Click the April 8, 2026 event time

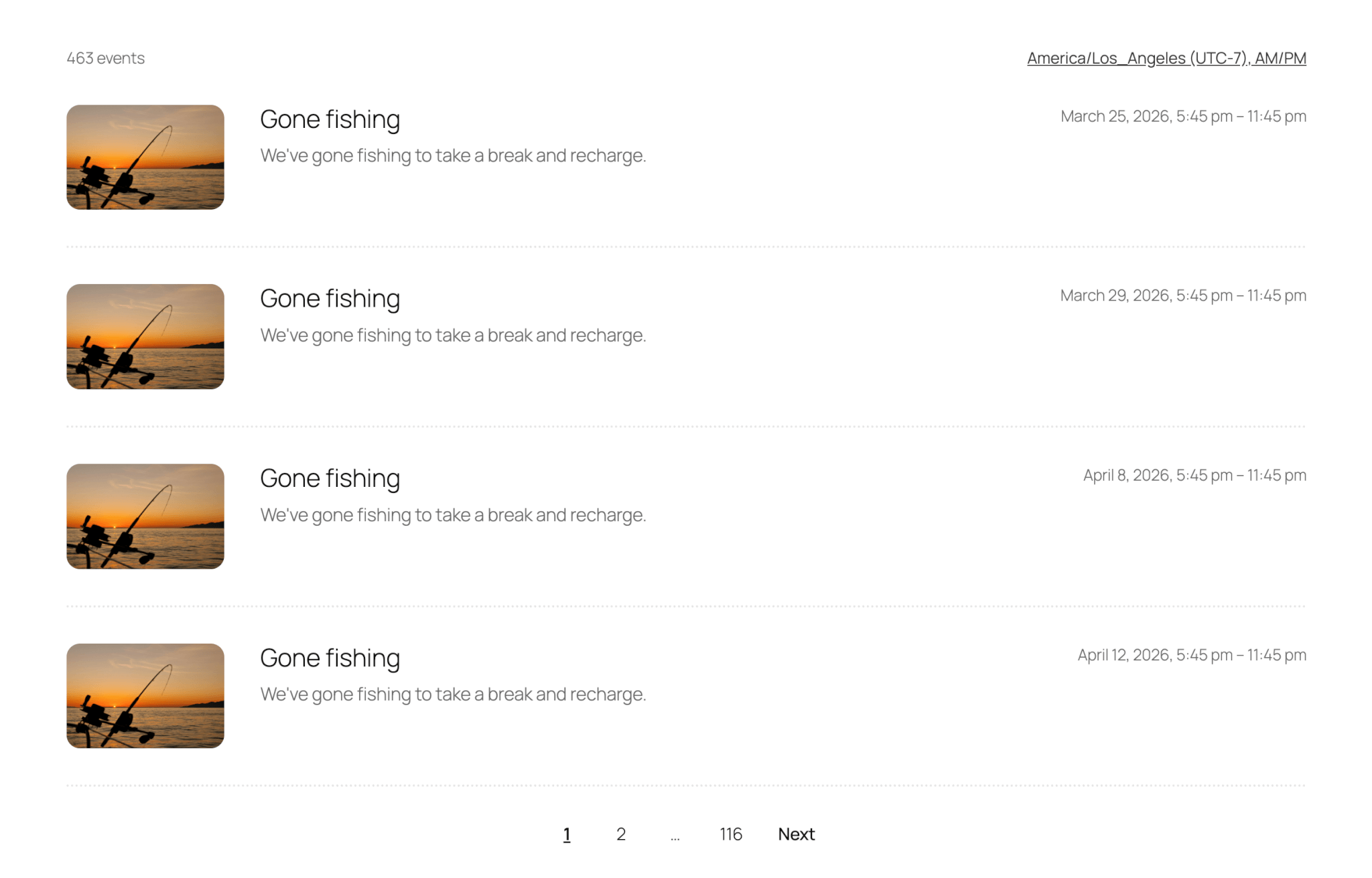[x=1194, y=475]
